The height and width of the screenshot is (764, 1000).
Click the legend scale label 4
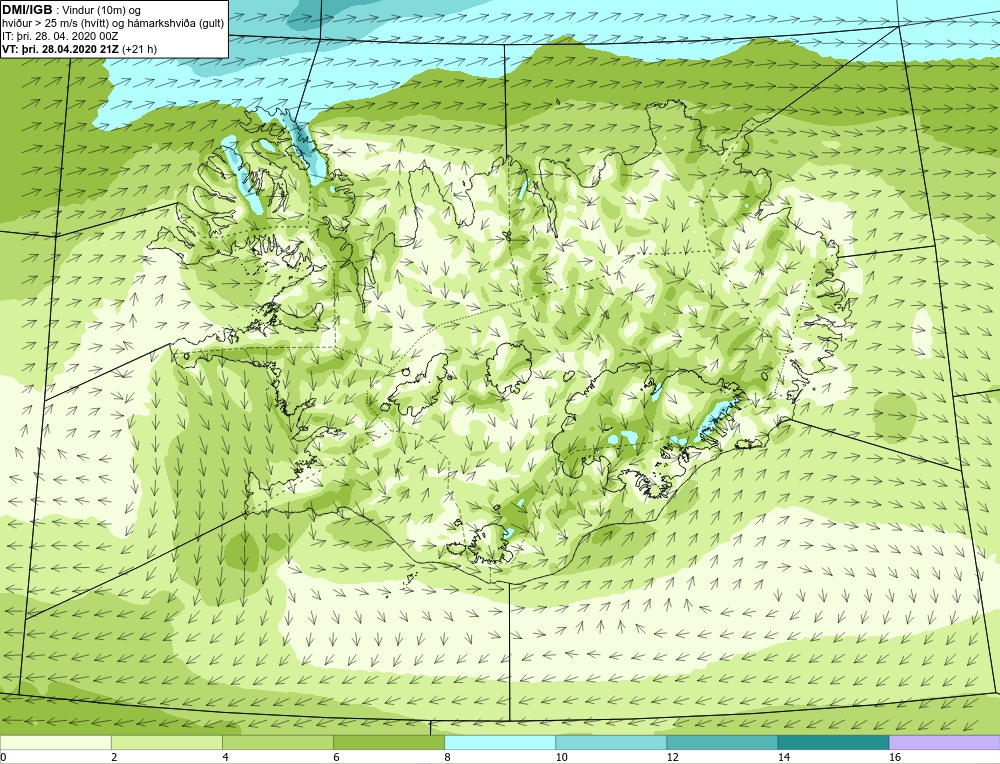point(225,757)
